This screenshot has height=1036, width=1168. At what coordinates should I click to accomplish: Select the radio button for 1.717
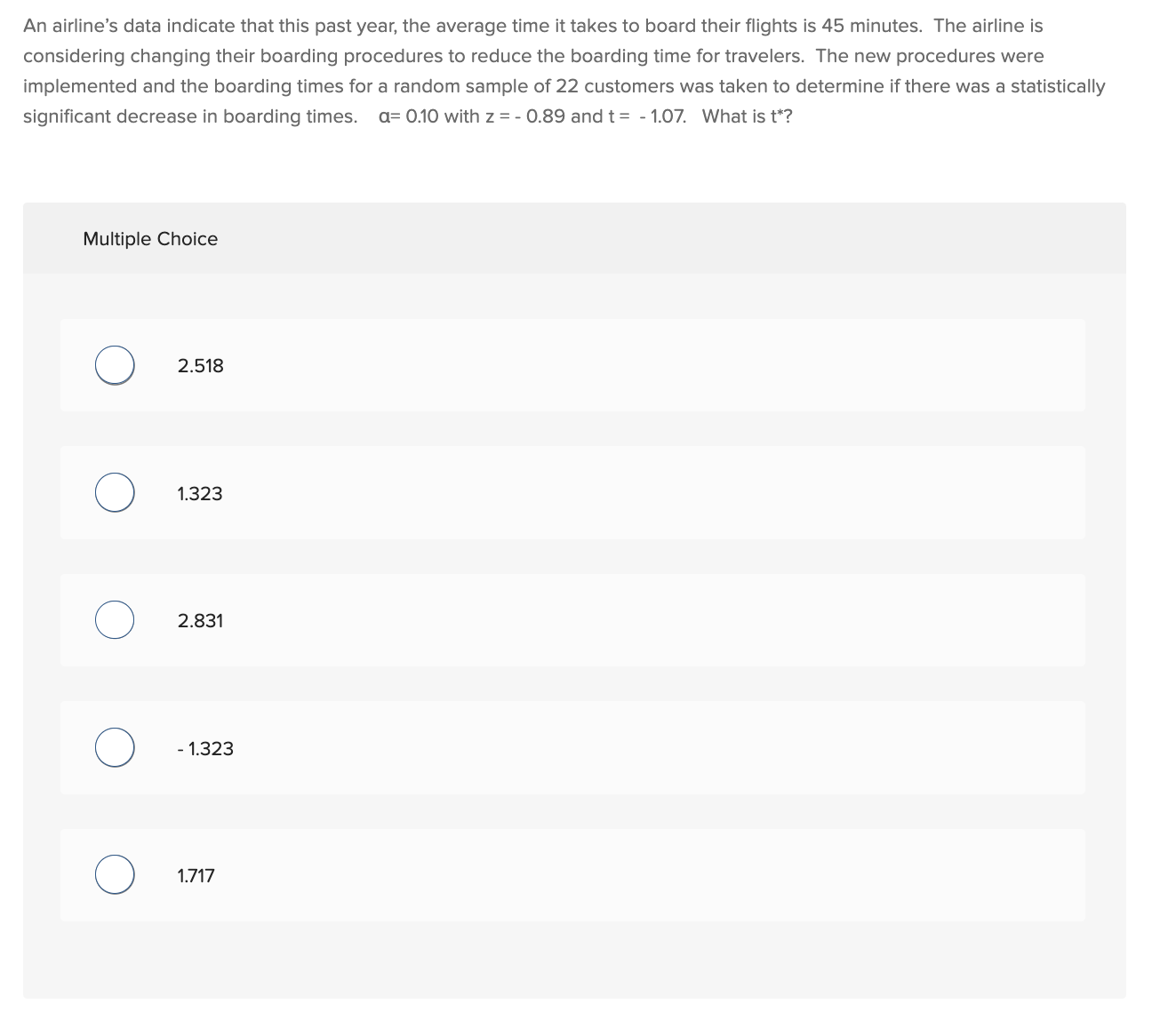coord(114,874)
